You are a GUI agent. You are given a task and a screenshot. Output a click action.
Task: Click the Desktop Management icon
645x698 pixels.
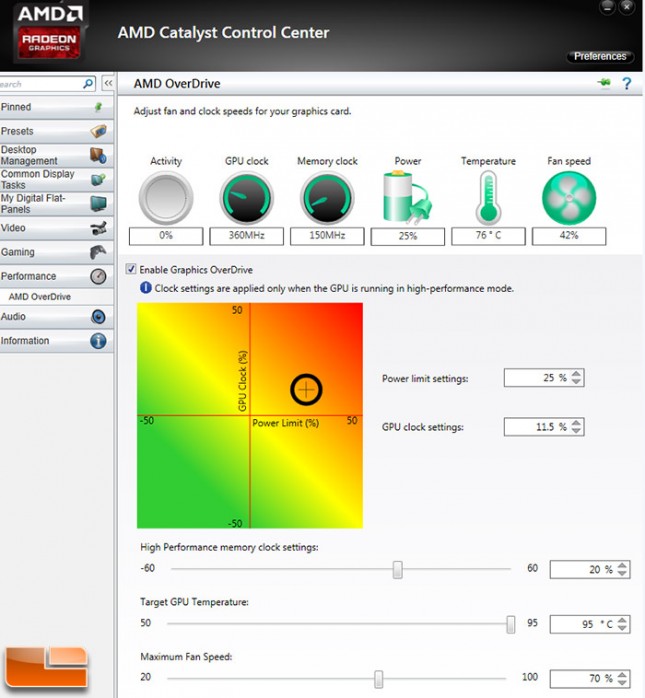pyautogui.click(x=98, y=155)
